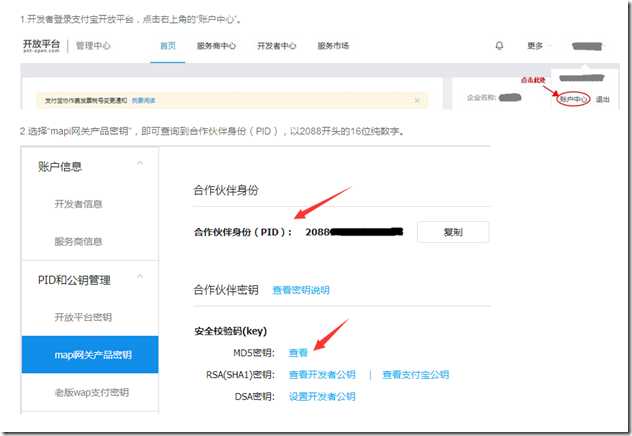Open the 服务商中心 tab
Image resolution: width=632 pixels, height=436 pixels.
pyautogui.click(x=216, y=46)
